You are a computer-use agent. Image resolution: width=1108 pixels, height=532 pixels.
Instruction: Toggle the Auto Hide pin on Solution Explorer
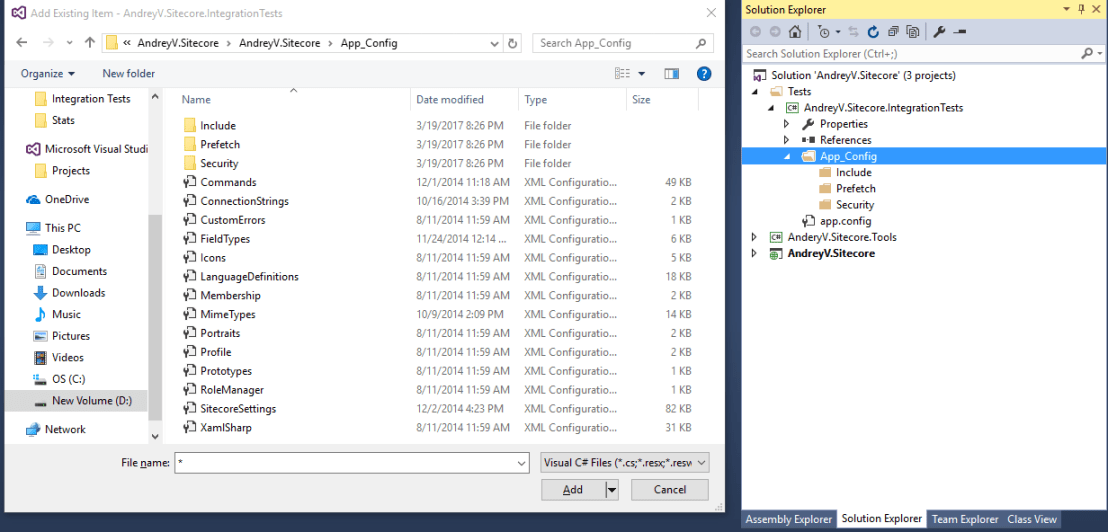1082,9
